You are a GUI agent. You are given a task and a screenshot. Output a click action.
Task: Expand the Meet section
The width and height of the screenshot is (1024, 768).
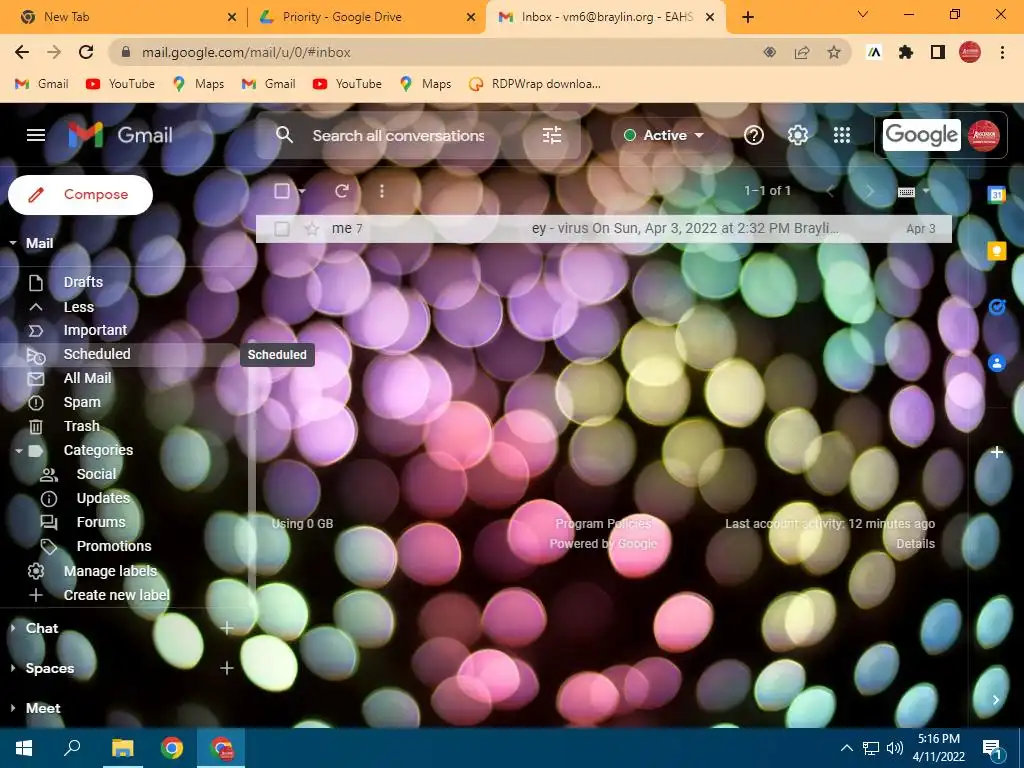(x=13, y=708)
